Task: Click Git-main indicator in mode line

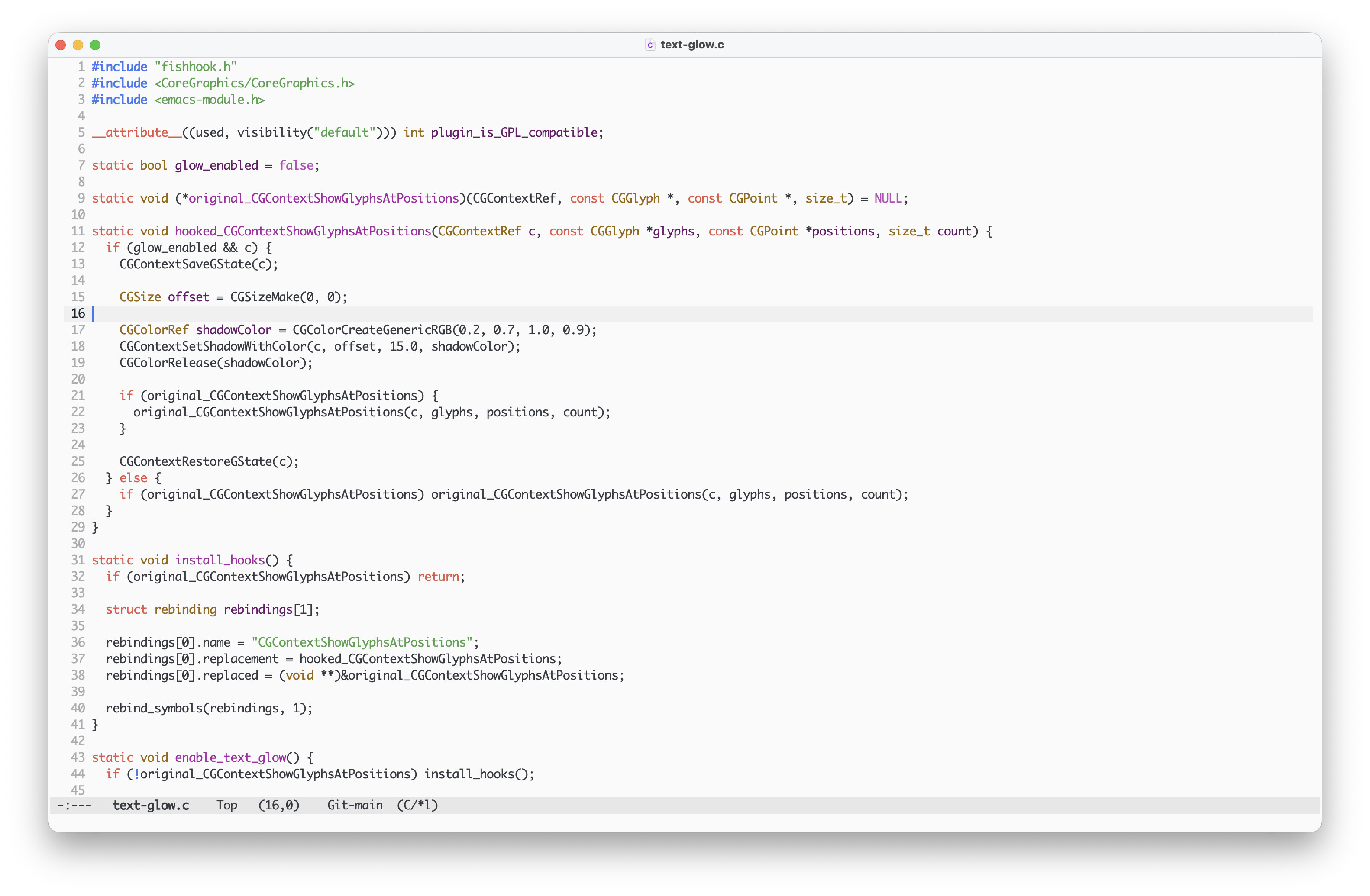Action: point(355,805)
